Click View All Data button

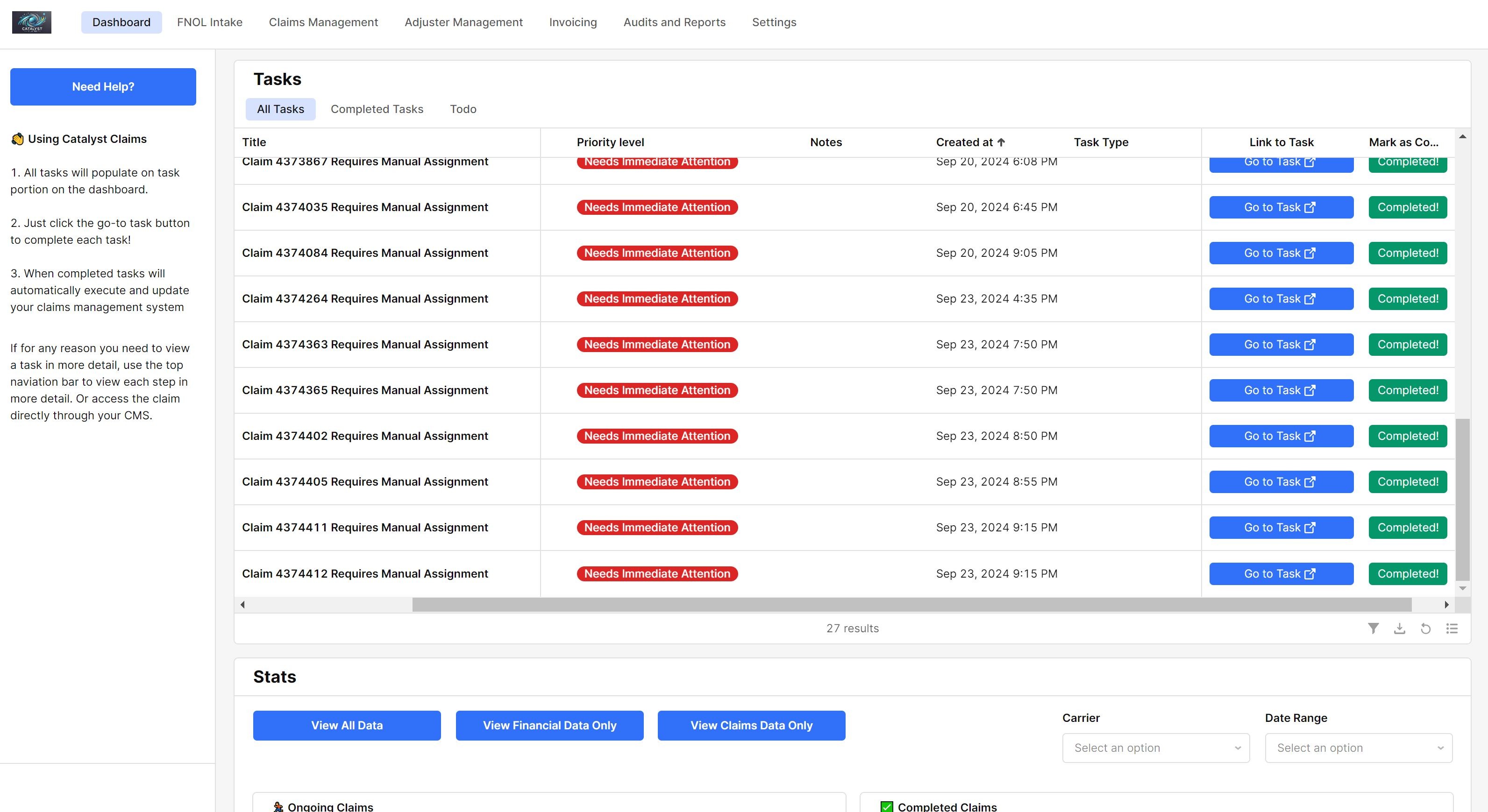[x=347, y=725]
